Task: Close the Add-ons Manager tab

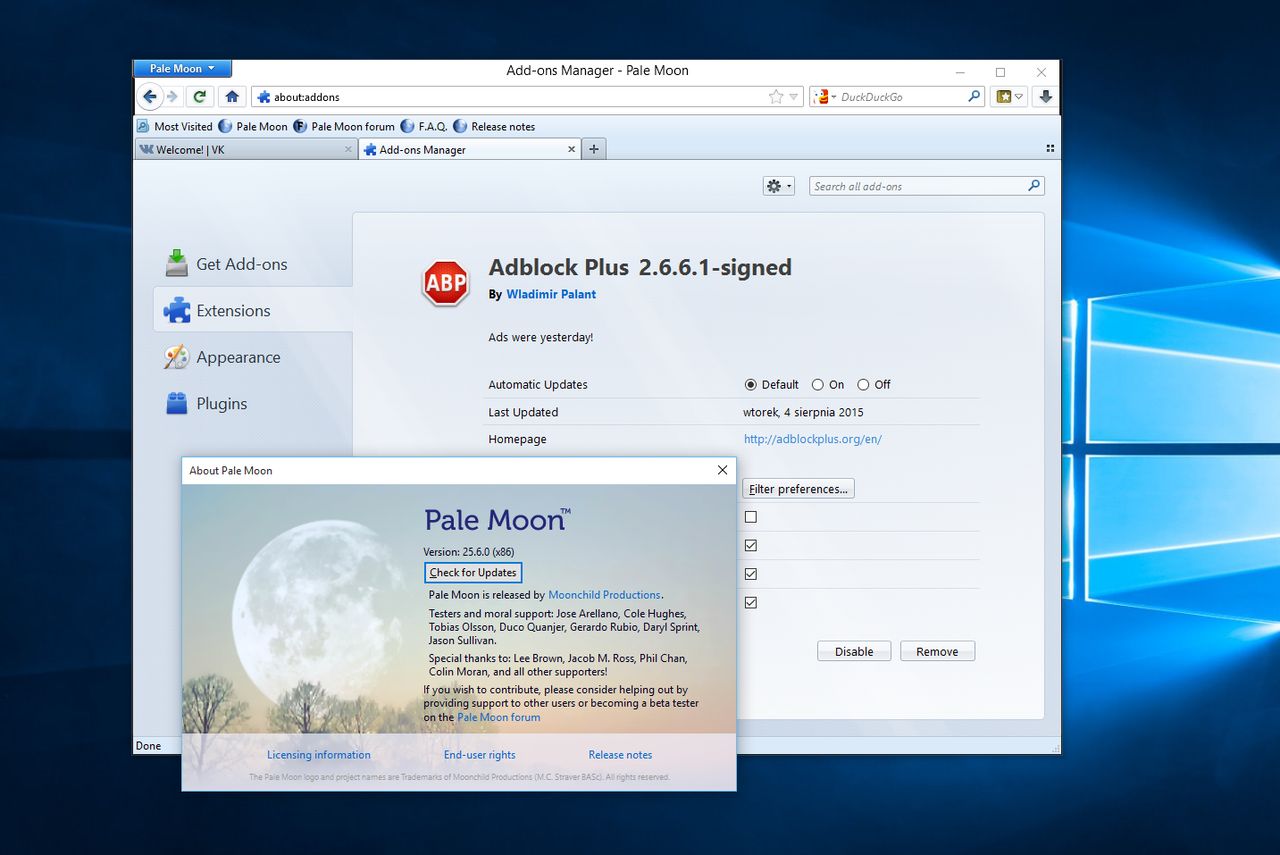Action: [x=572, y=150]
